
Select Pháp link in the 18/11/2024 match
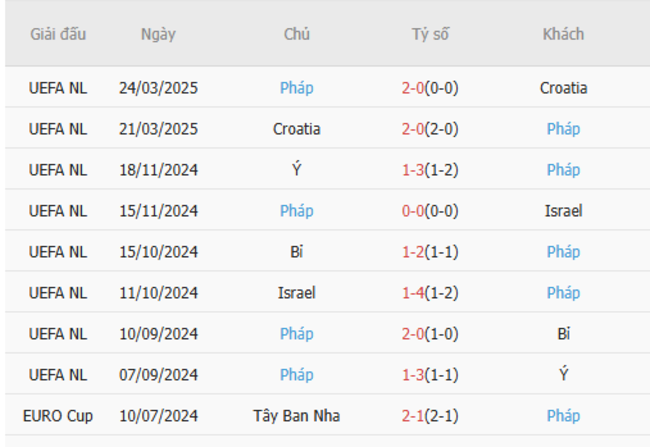click(x=563, y=170)
